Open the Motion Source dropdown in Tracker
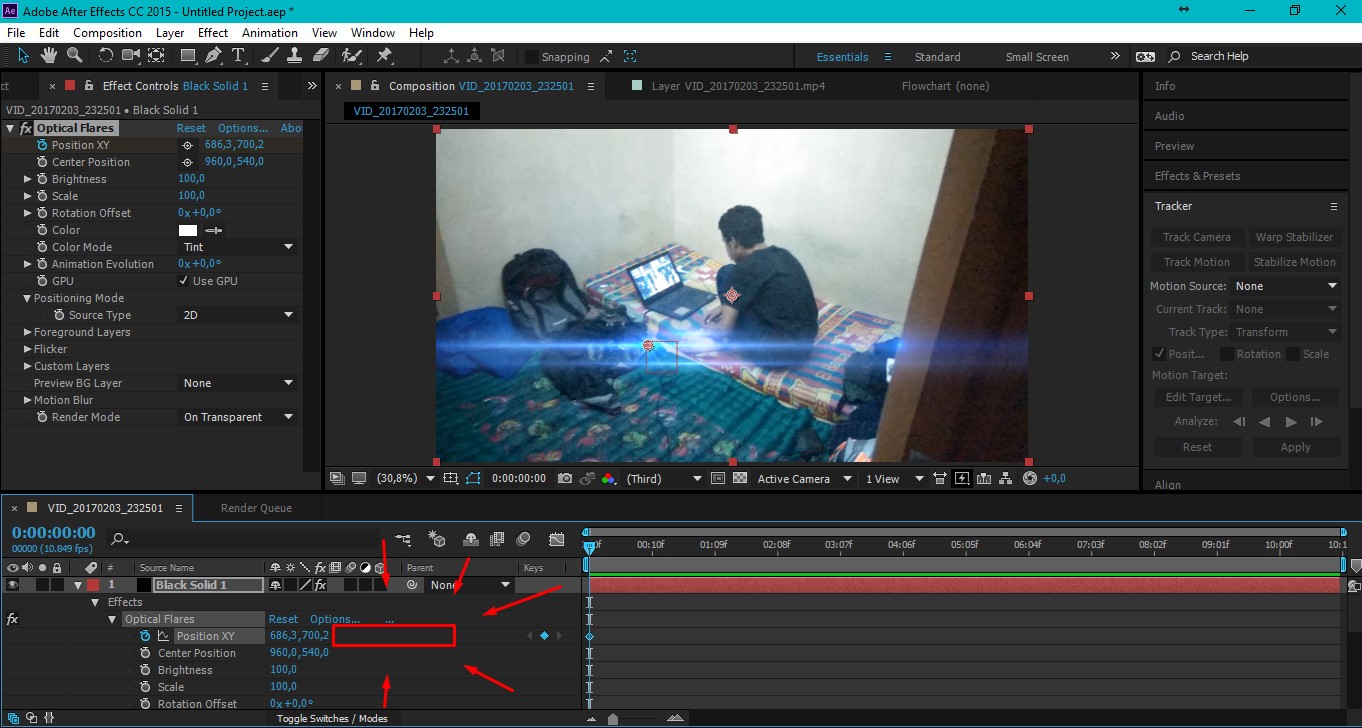This screenshot has height=728, width=1362. click(x=1286, y=286)
